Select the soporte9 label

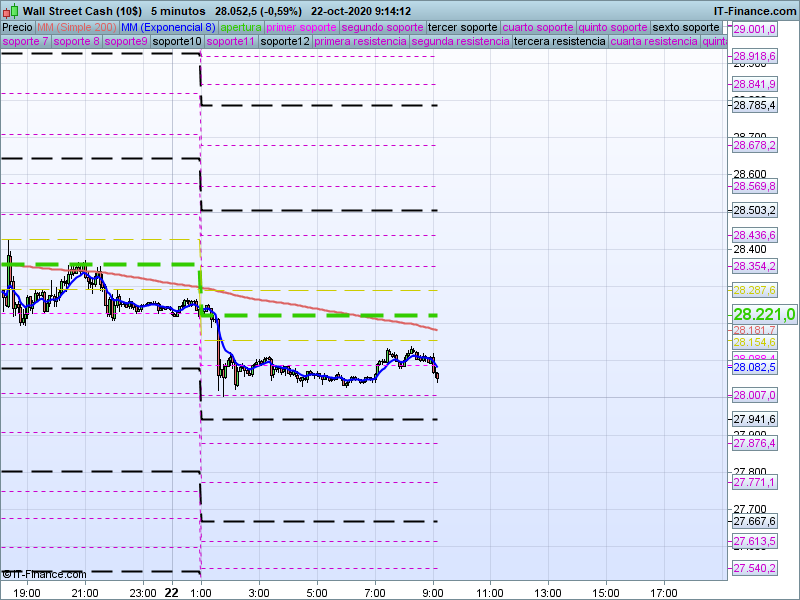(x=126, y=41)
